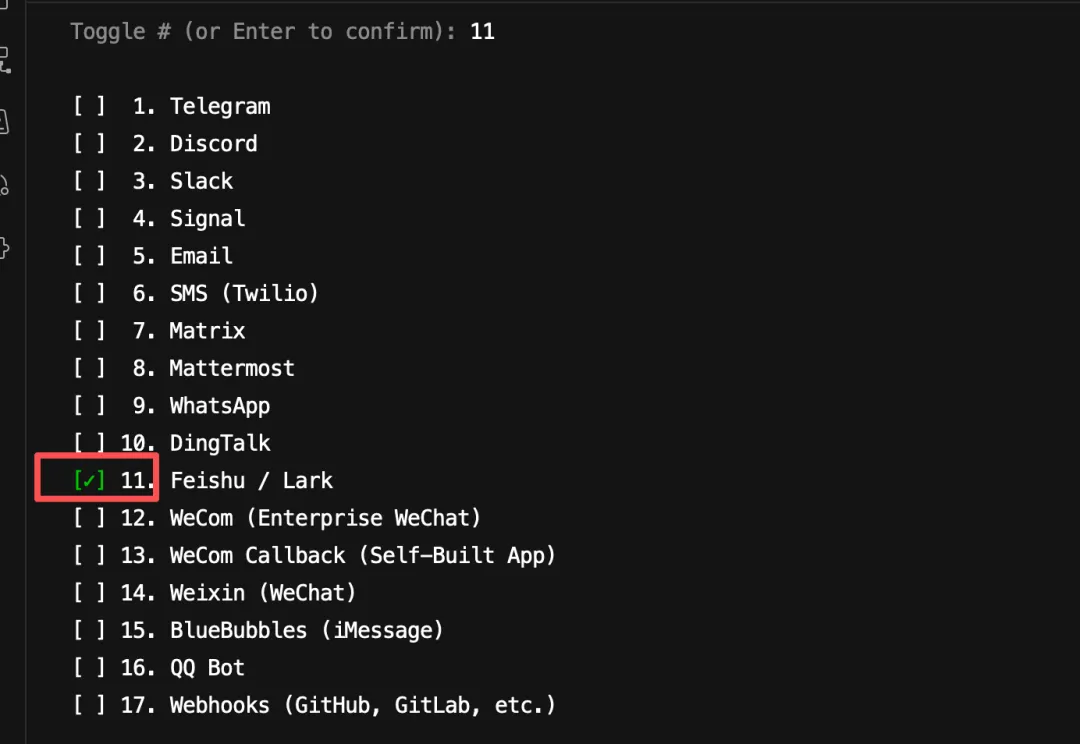The image size is (1080, 744).
Task: Click the checked box for Feishu / Lark
Action: click(x=90, y=480)
